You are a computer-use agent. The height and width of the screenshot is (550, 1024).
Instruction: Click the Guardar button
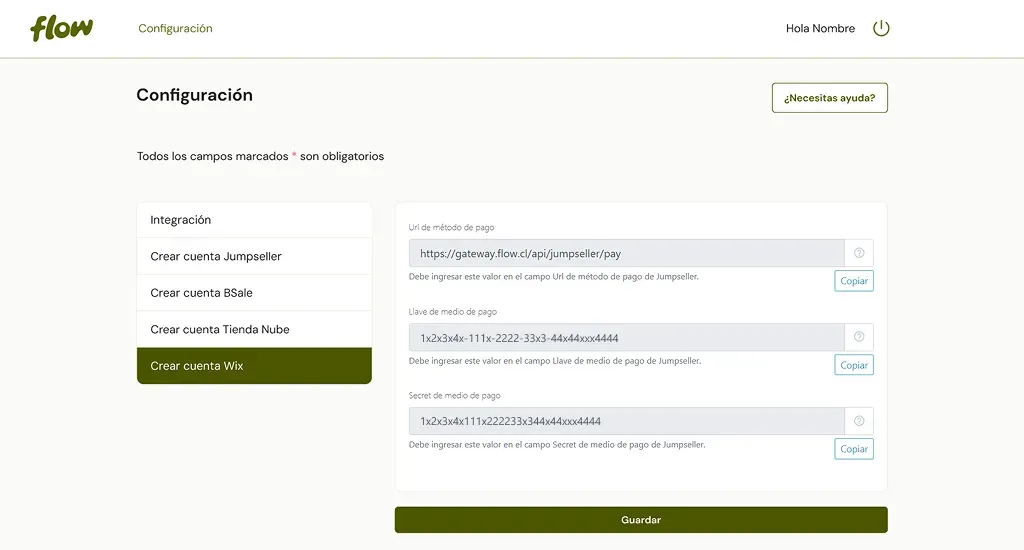(641, 520)
